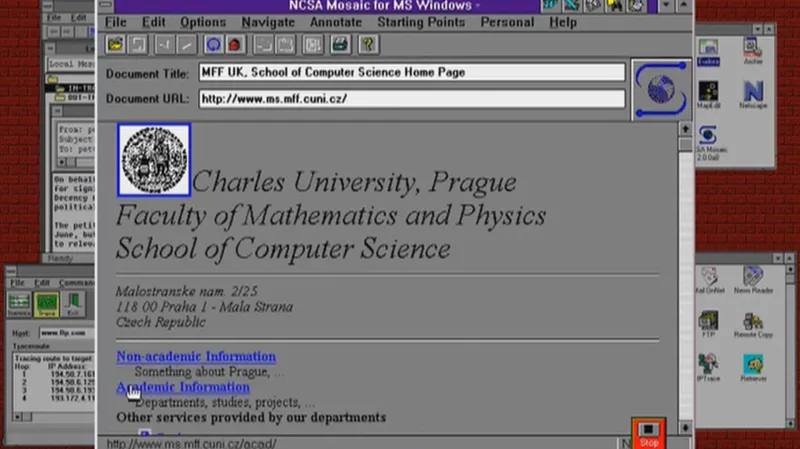Click the Find toolbar icon
The width and height of the screenshot is (800, 449).
pyautogui.click(x=313, y=45)
